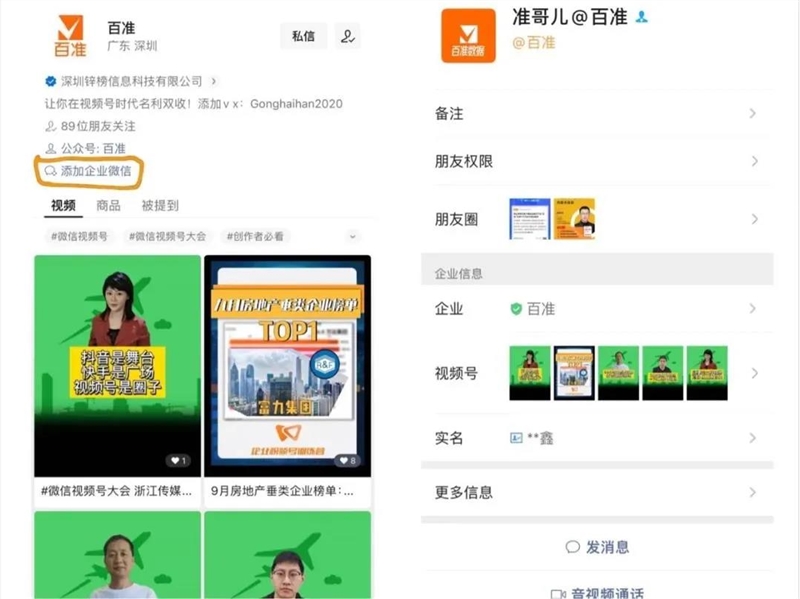Image resolution: width=800 pixels, height=599 pixels.
Task: Open the circled 添加企业微信 link
Action: click(x=95, y=170)
